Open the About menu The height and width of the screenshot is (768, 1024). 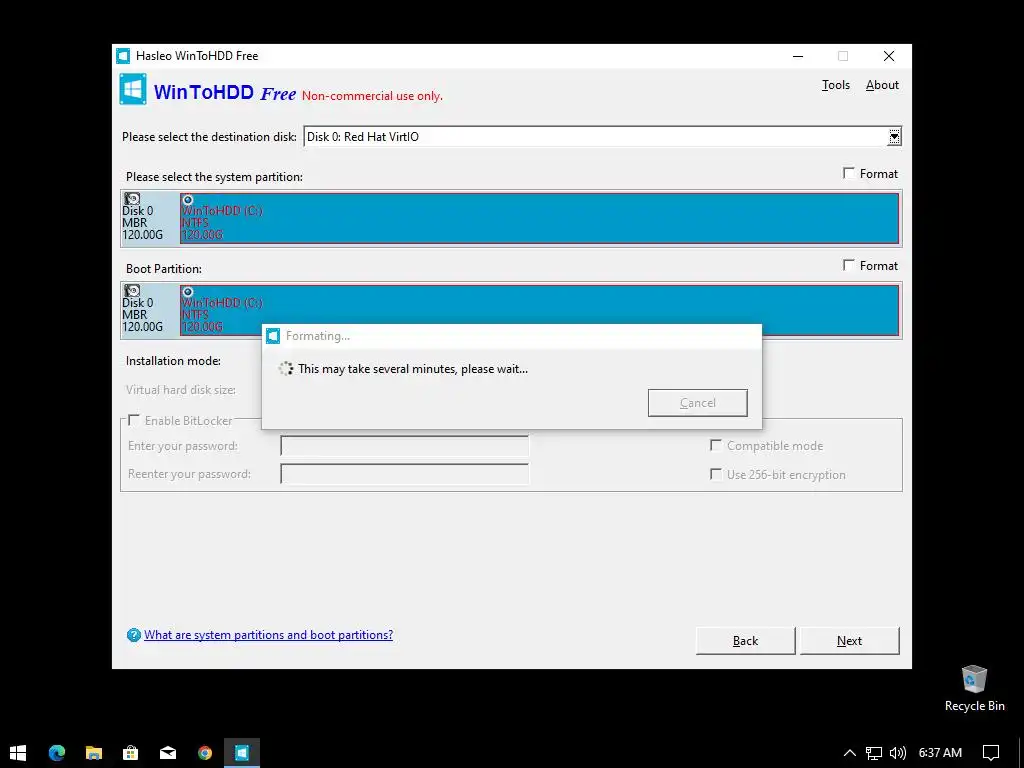point(882,85)
